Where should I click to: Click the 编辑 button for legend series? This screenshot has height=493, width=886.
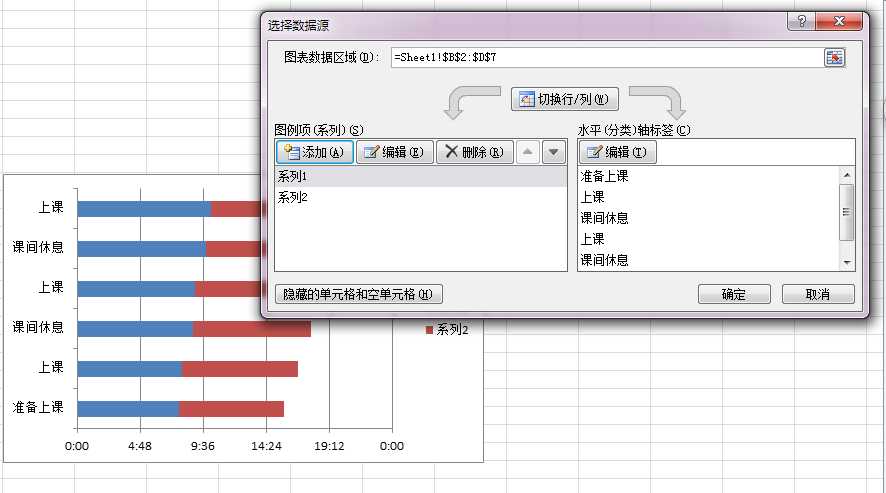(394, 152)
